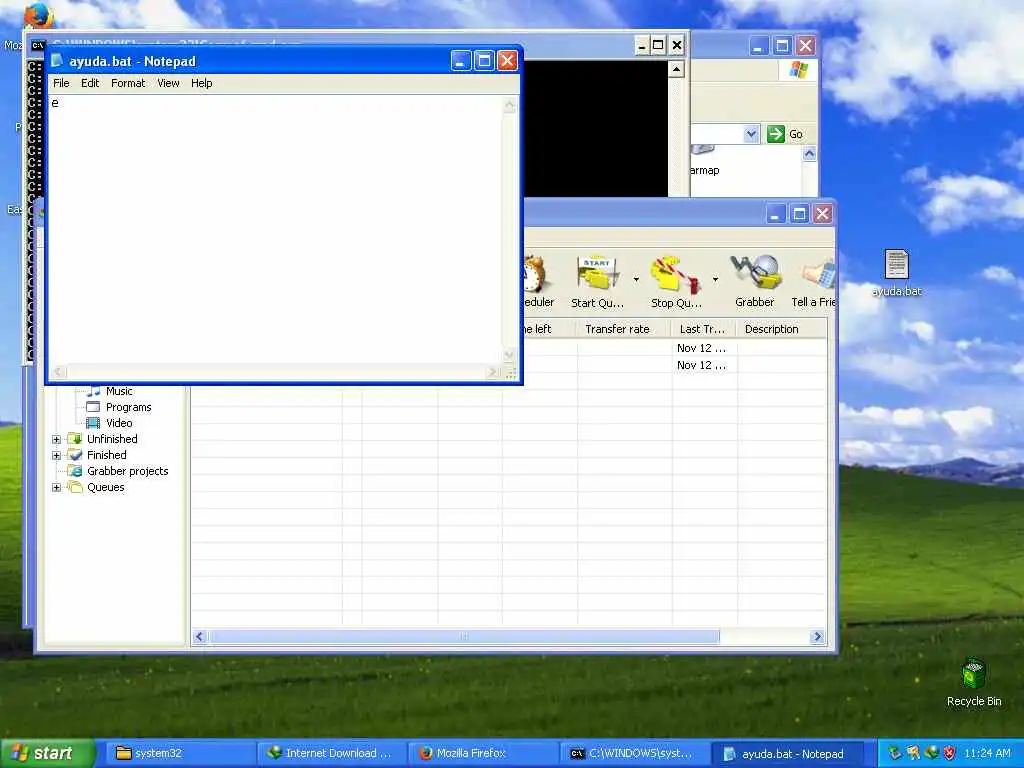
Task: Select Video category in tree
Action: point(119,423)
